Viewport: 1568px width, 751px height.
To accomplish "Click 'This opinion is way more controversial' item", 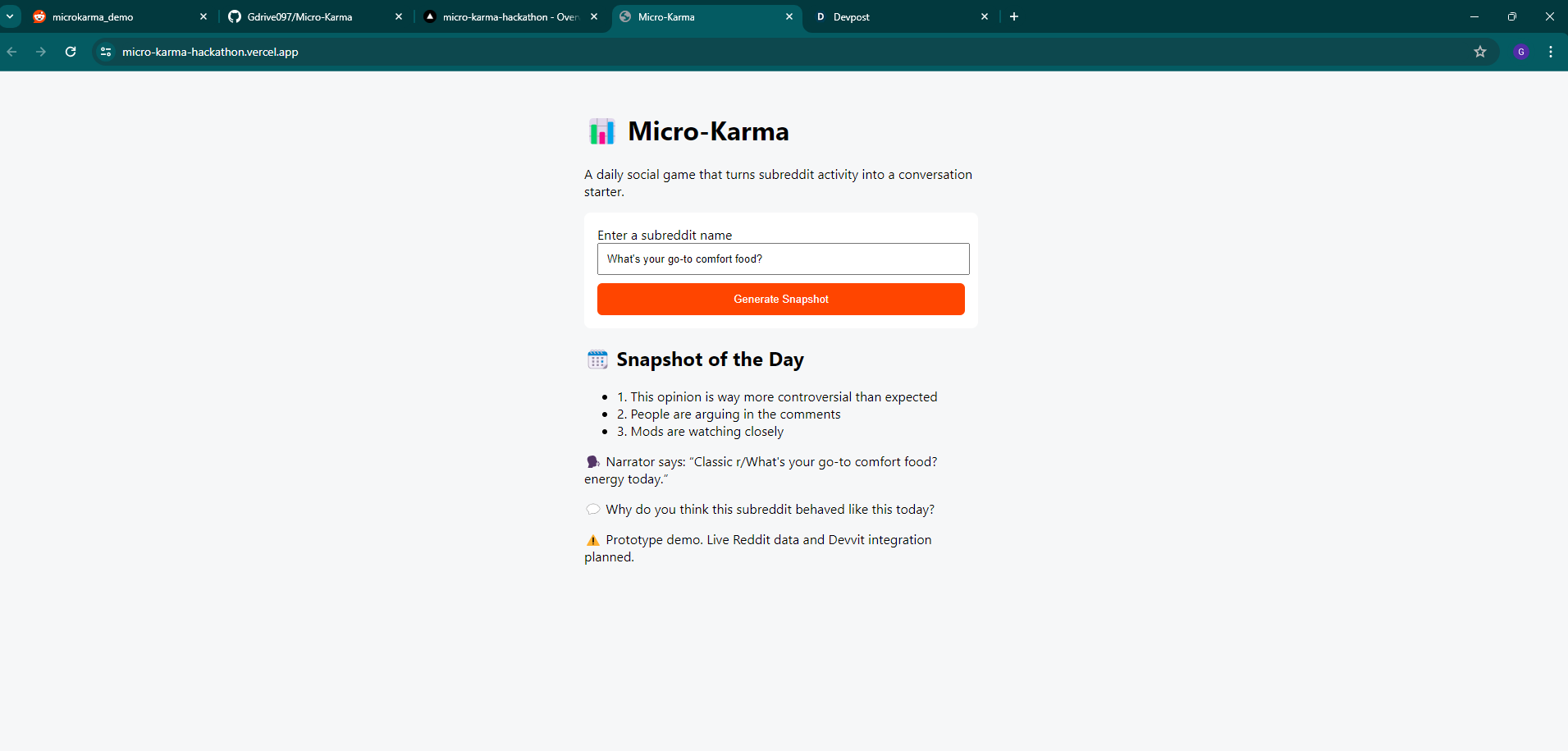I will (777, 397).
